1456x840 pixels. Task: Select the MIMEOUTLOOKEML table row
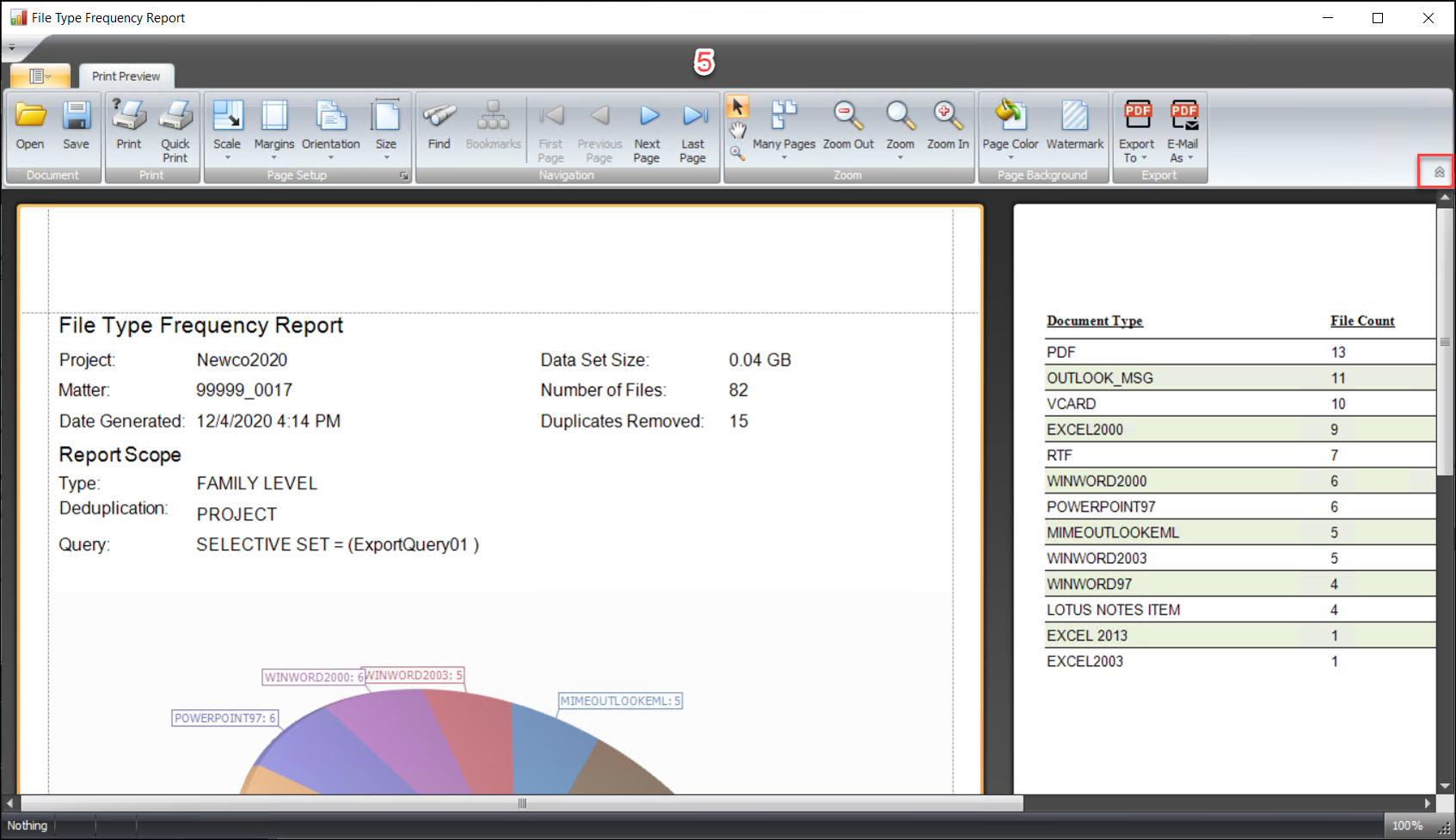point(1240,532)
